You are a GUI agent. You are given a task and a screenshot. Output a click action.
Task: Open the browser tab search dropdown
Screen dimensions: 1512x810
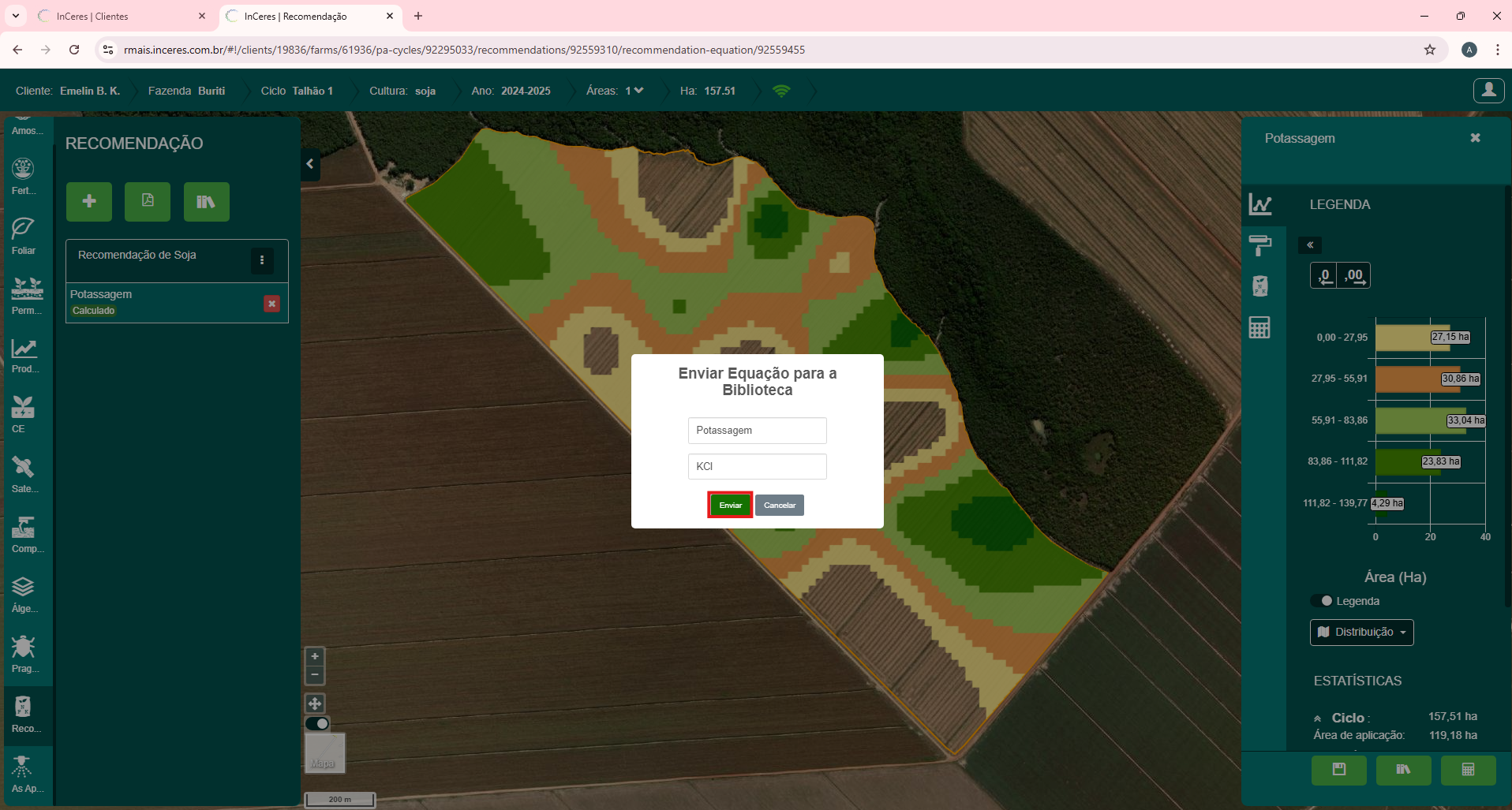16,16
